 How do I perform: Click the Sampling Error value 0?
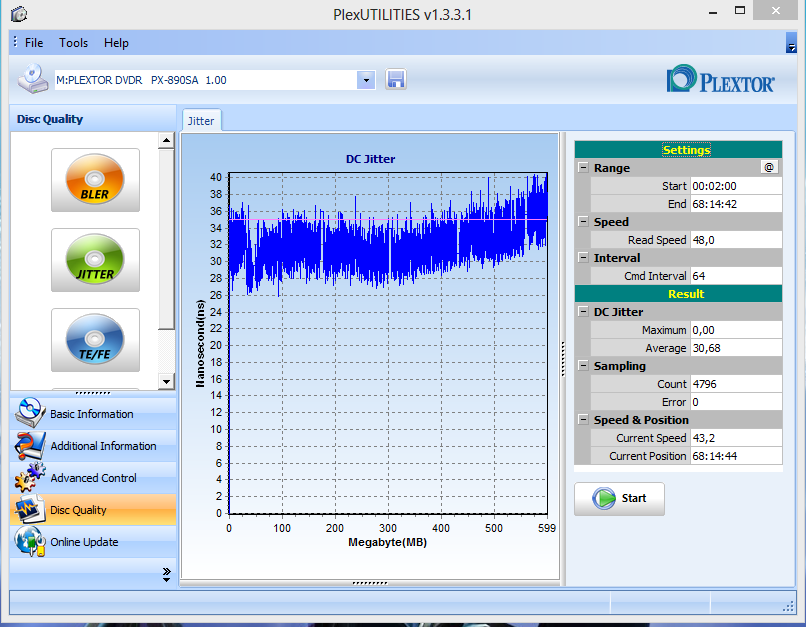tap(736, 402)
